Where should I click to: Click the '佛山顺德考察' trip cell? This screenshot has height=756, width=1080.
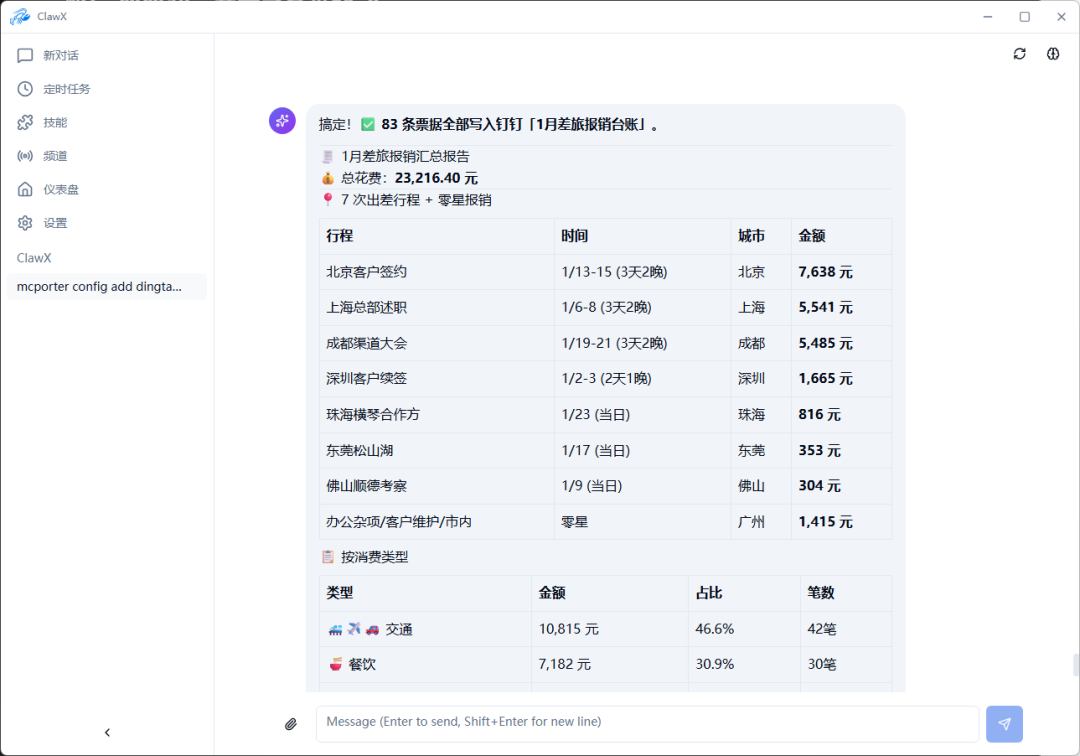tap(437, 486)
